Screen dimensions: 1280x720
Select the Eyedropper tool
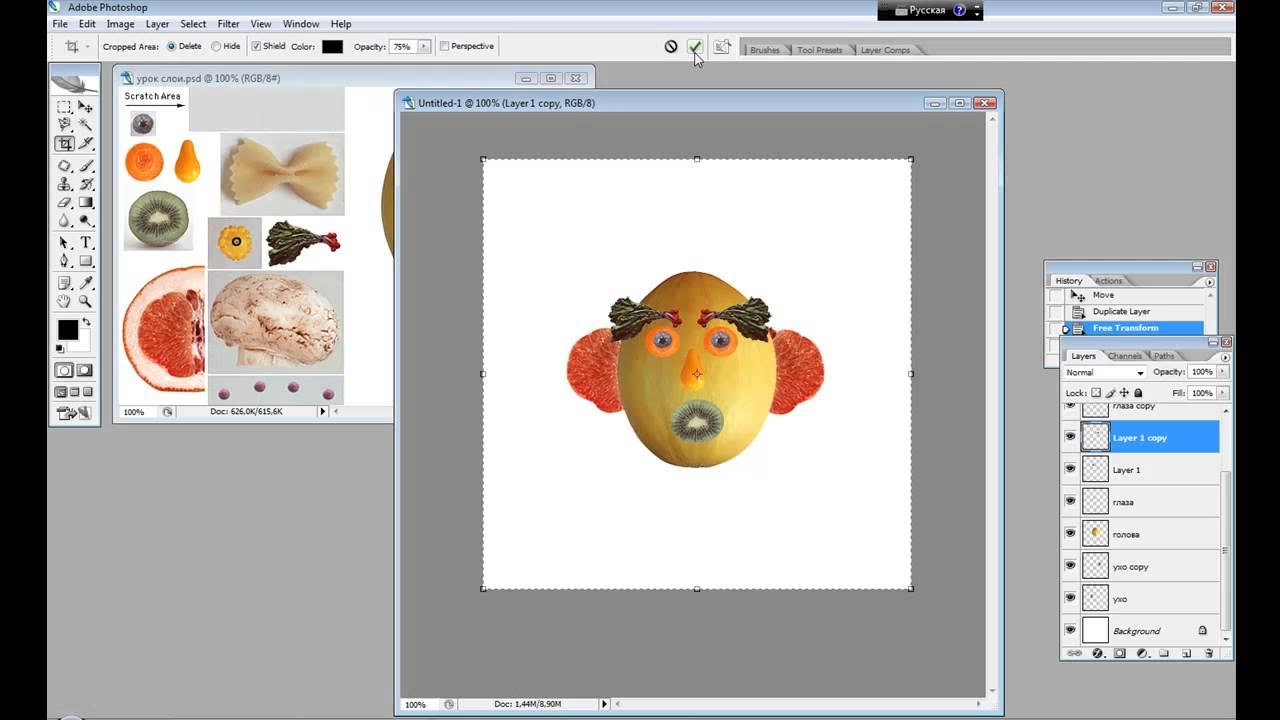(85, 283)
